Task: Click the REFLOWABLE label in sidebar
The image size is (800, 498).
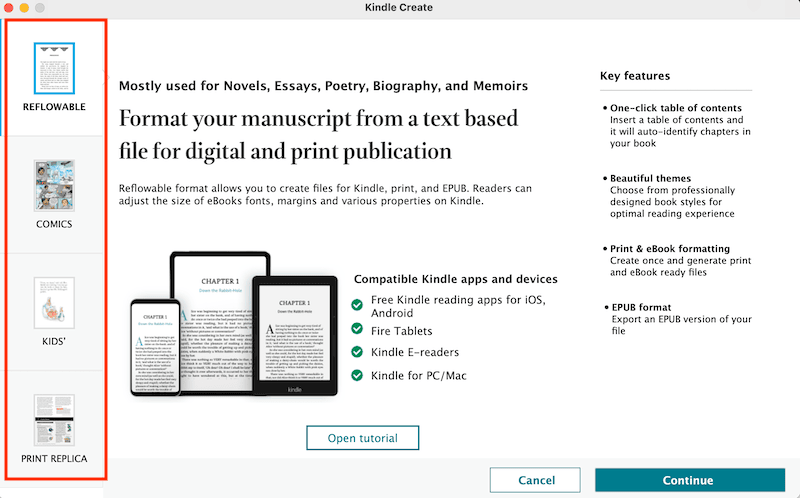Action: (54, 107)
